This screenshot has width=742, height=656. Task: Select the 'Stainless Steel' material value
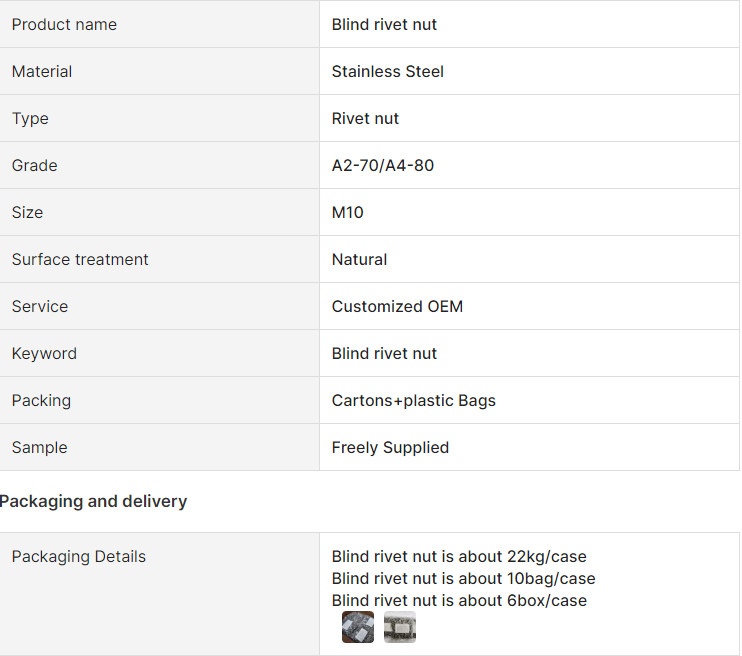388,71
